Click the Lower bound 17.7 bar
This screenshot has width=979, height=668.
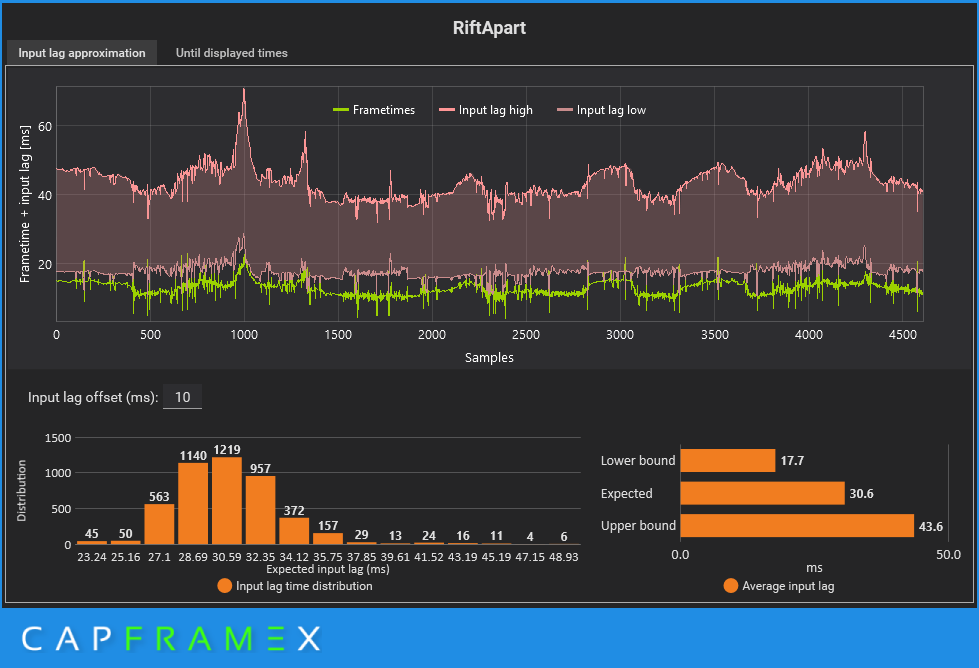pyautogui.click(x=727, y=461)
